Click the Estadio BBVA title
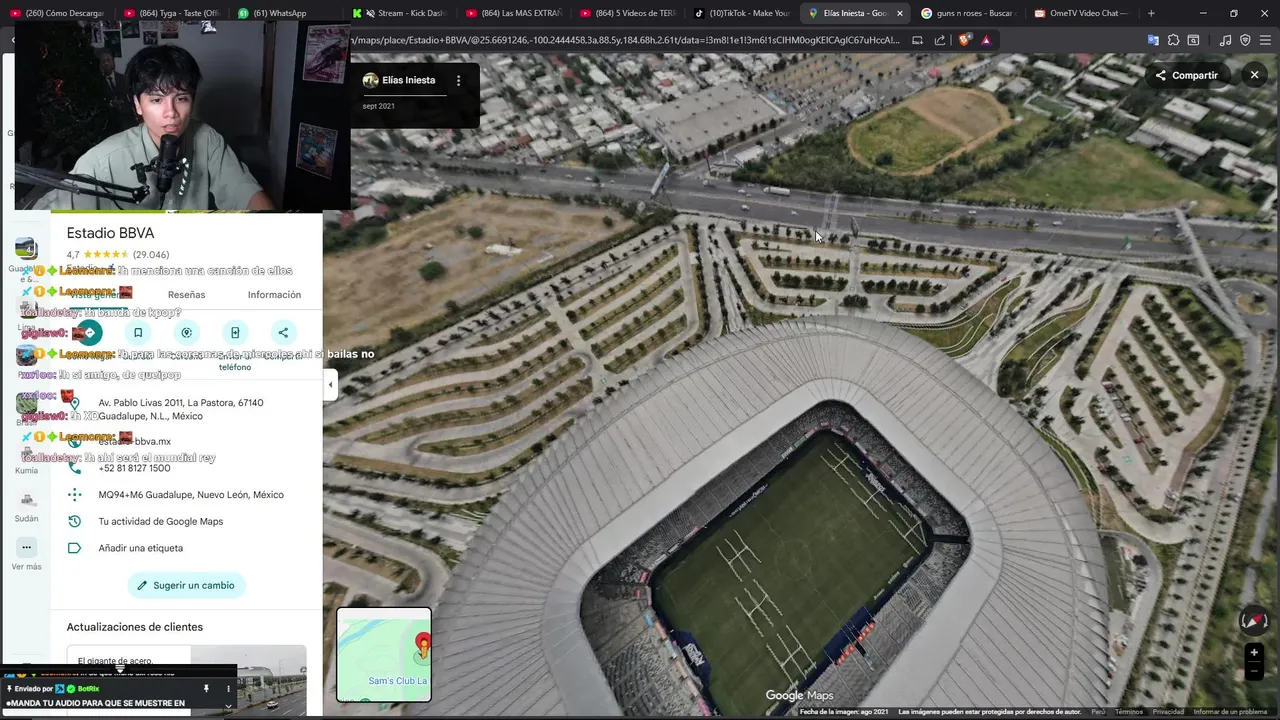Image resolution: width=1280 pixels, height=720 pixels. click(x=110, y=233)
